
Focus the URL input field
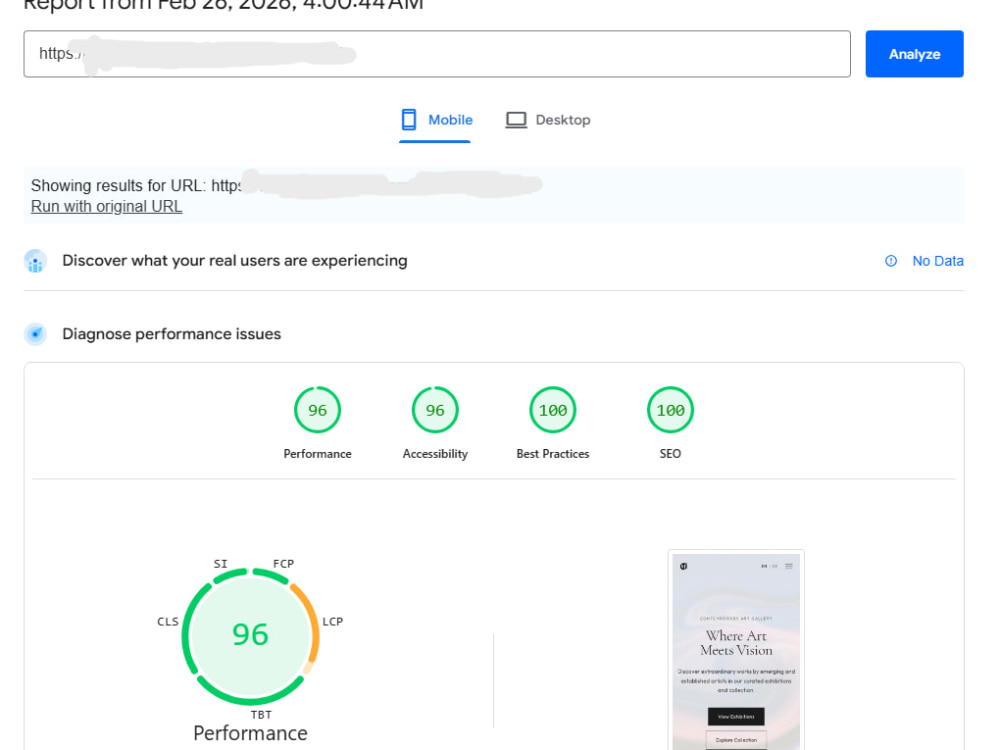pos(437,54)
